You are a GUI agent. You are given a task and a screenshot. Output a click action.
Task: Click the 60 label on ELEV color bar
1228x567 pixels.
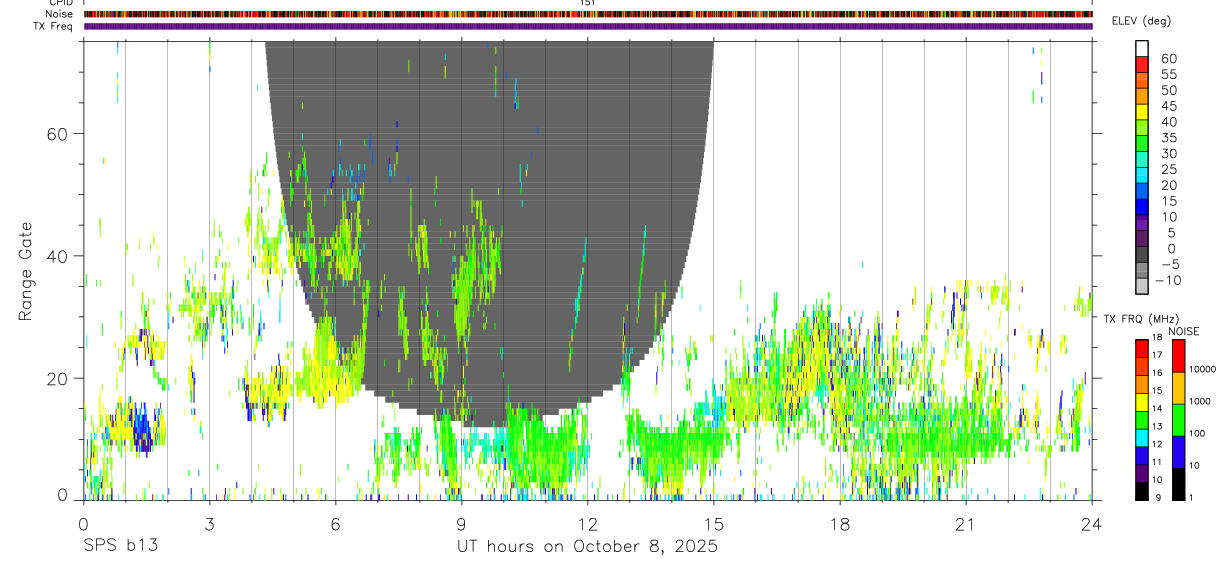pyautogui.click(x=1168, y=58)
